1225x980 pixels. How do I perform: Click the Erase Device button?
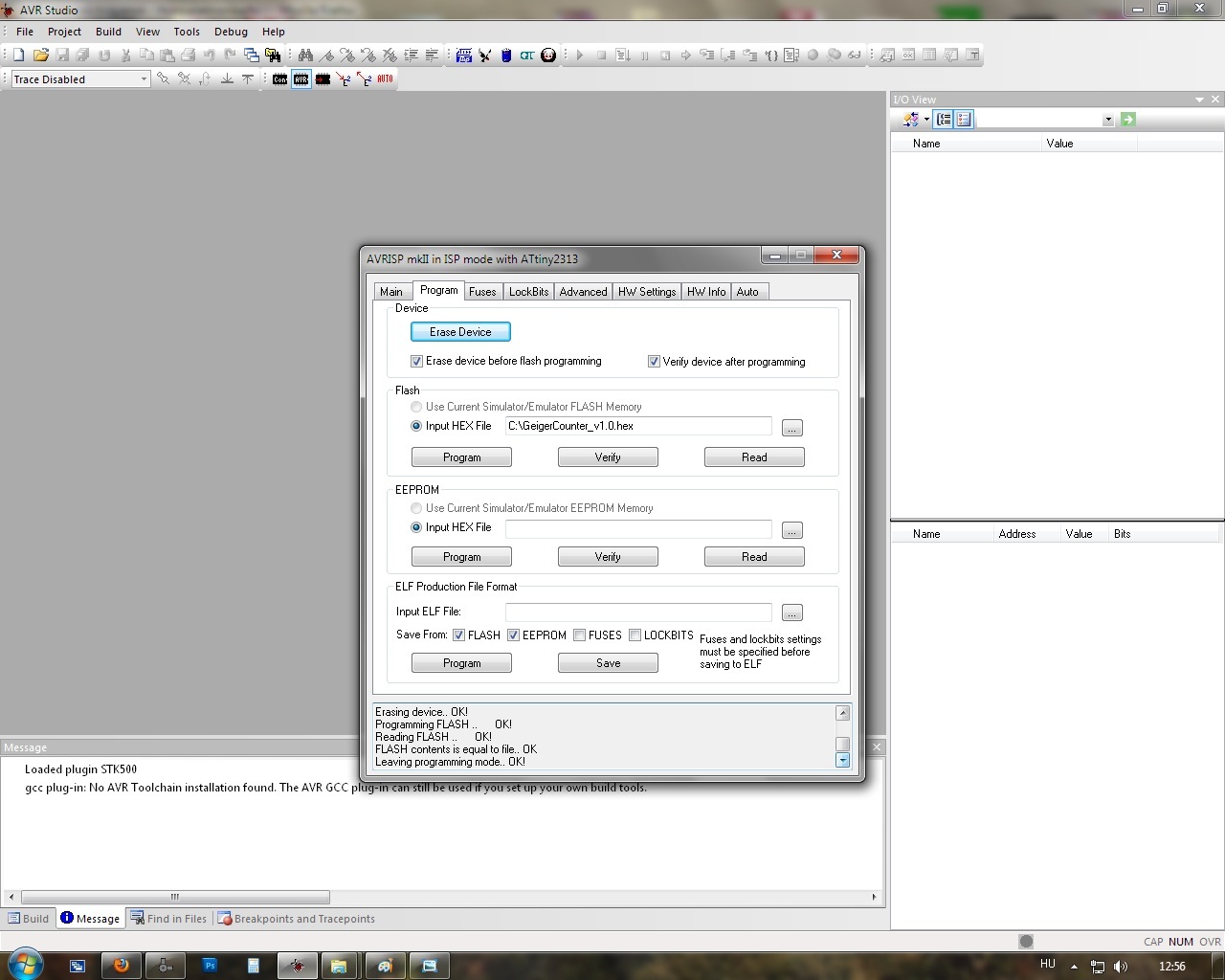[460, 332]
